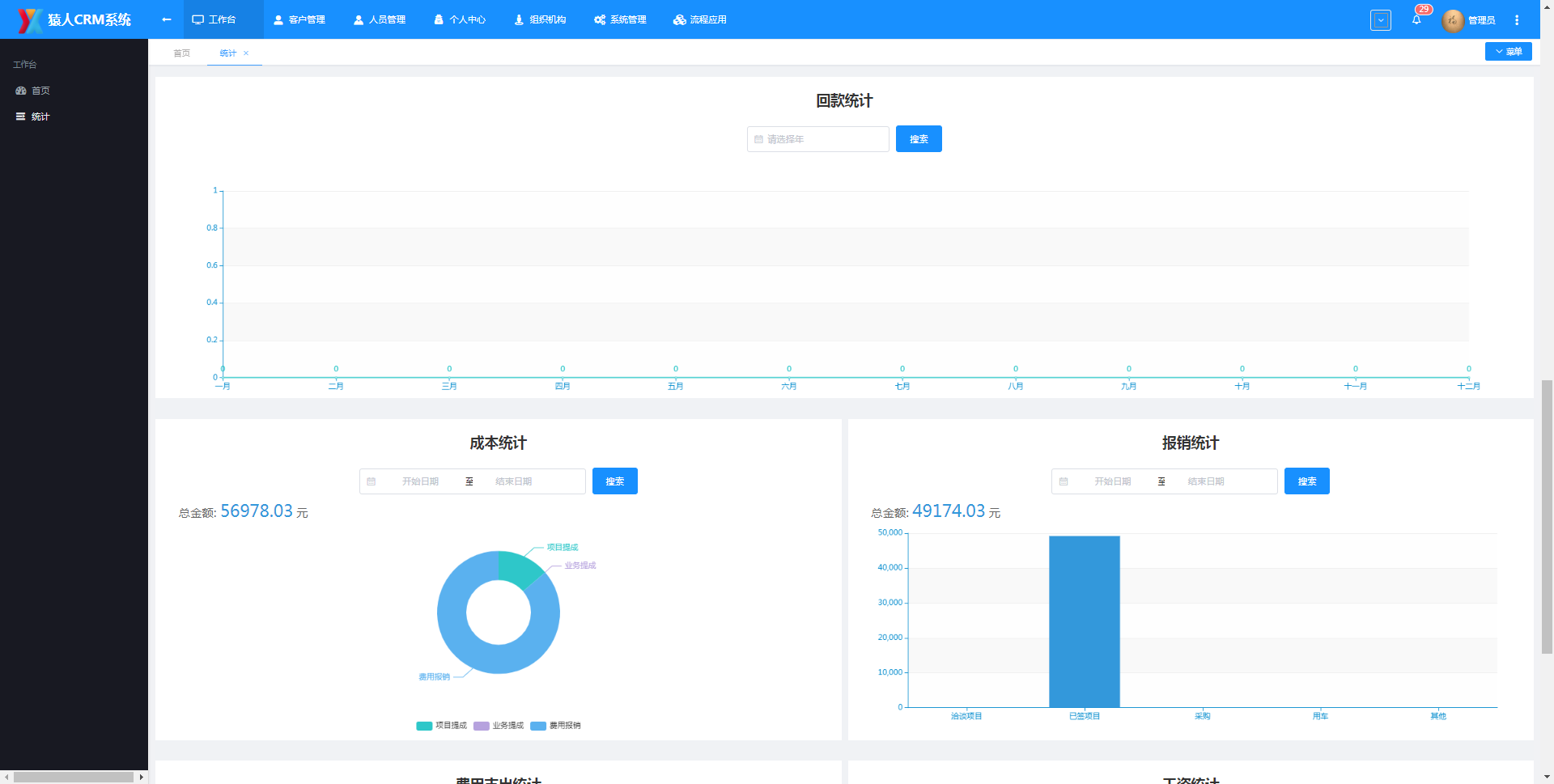Click the 回款统计 heading
The width and height of the screenshot is (1554, 784).
[x=844, y=101]
